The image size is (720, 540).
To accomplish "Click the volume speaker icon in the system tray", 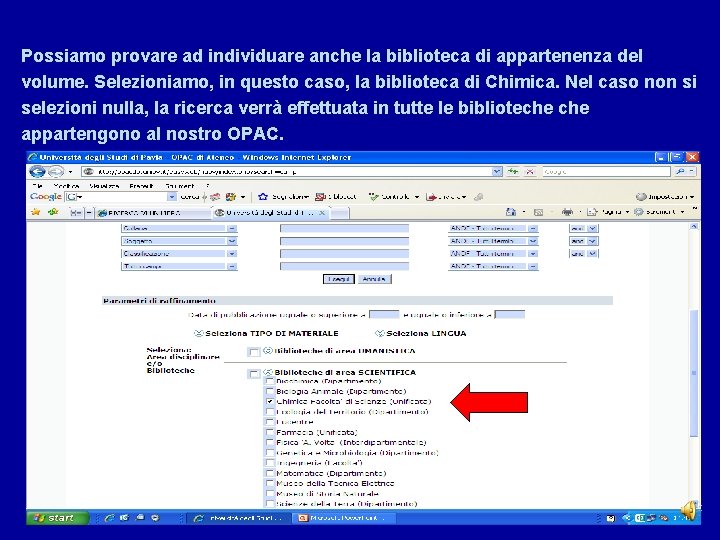I will click(x=688, y=511).
